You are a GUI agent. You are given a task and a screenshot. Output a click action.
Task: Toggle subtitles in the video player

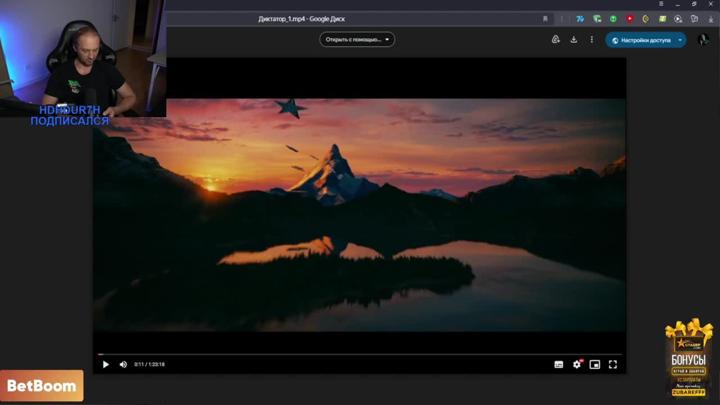pyautogui.click(x=559, y=364)
